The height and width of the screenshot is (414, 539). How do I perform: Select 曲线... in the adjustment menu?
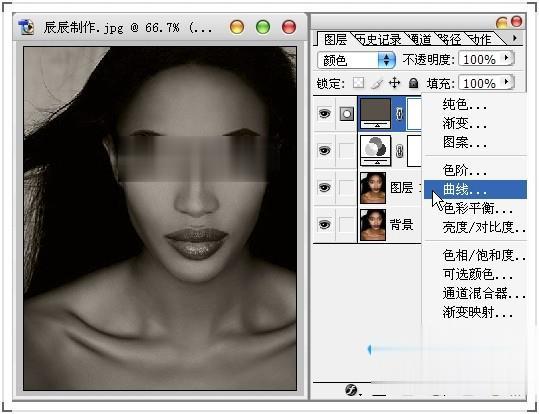click(x=475, y=189)
